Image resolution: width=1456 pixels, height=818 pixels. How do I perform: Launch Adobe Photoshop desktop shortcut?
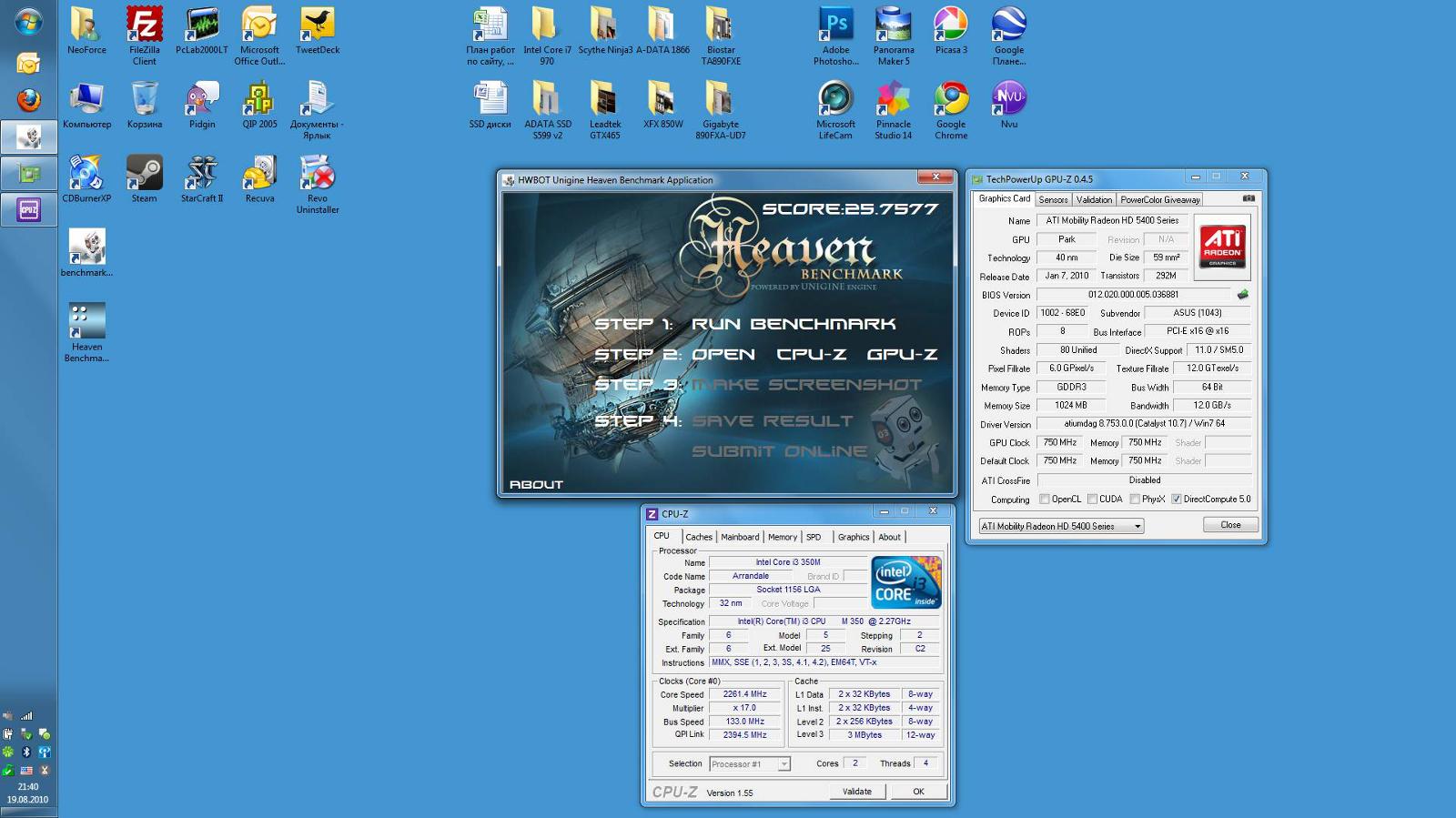[x=835, y=35]
